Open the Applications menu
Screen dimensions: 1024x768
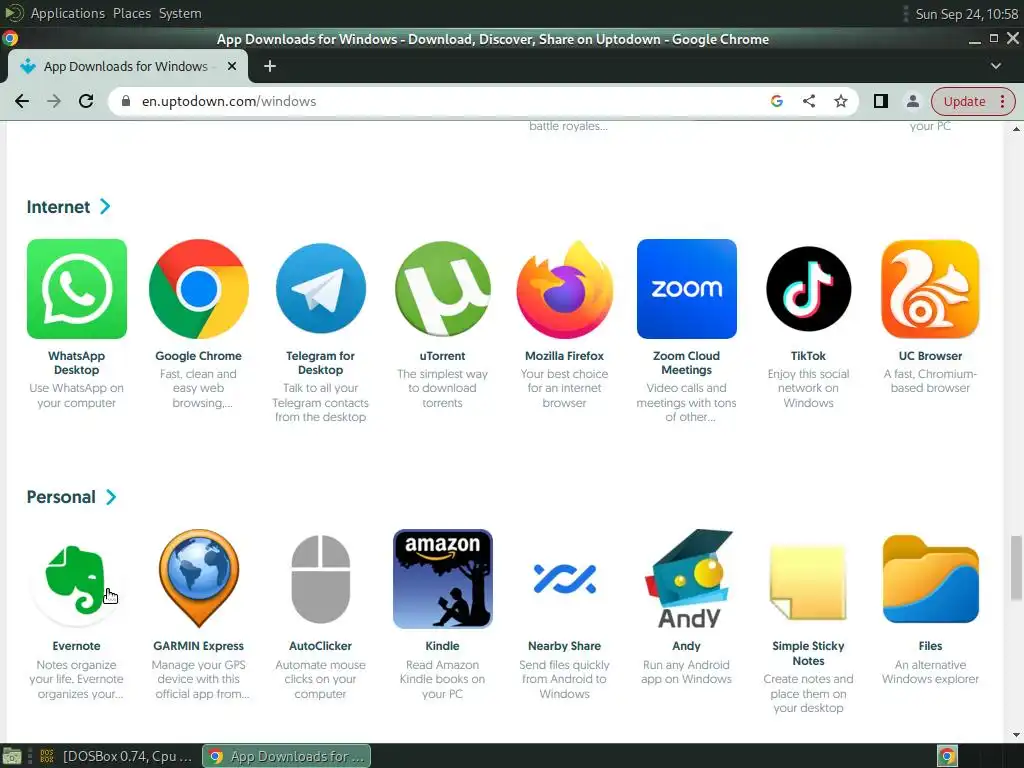67,13
